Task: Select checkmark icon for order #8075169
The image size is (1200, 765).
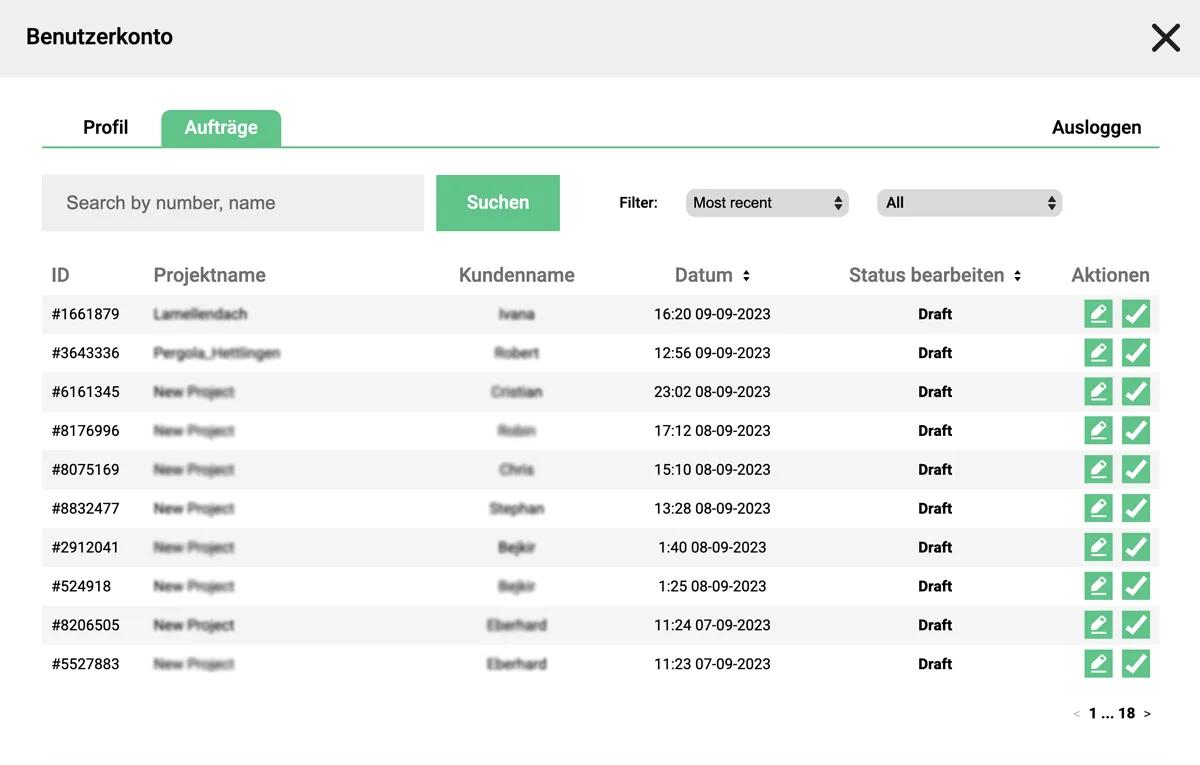Action: coord(1136,470)
